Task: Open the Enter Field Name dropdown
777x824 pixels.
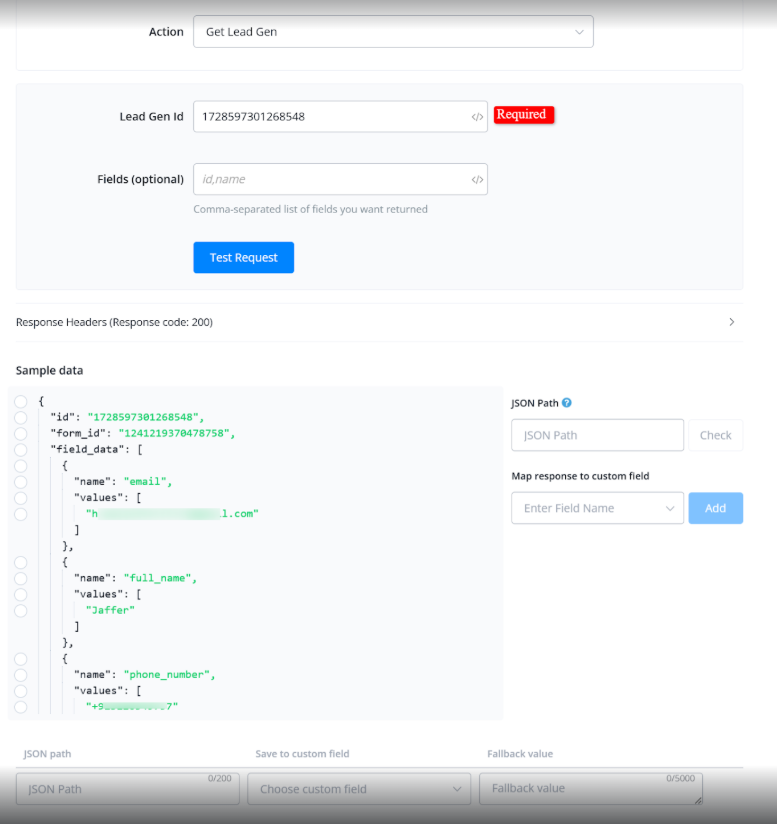Action: [597, 508]
